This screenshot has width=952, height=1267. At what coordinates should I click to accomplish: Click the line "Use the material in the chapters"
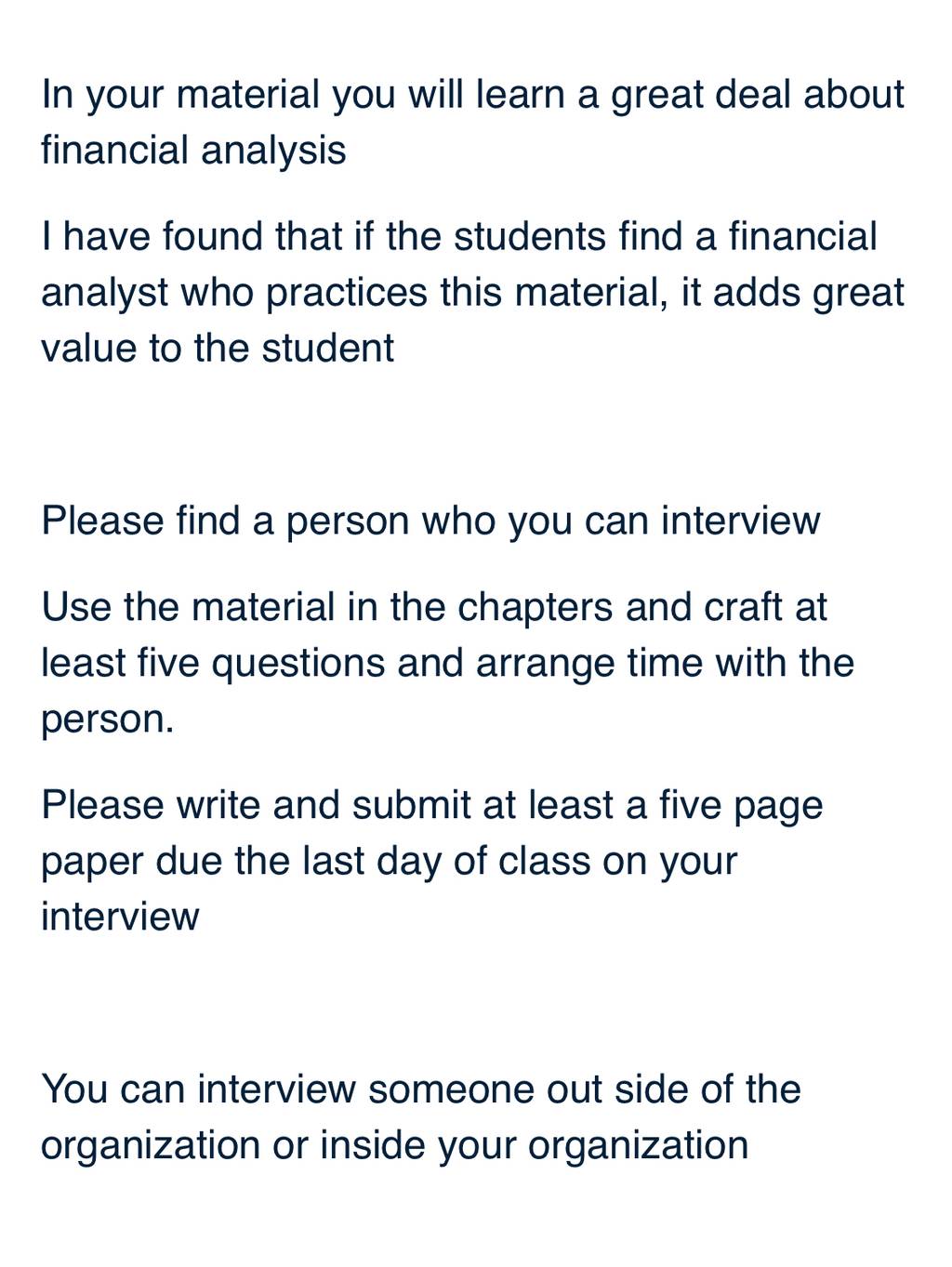click(434, 607)
